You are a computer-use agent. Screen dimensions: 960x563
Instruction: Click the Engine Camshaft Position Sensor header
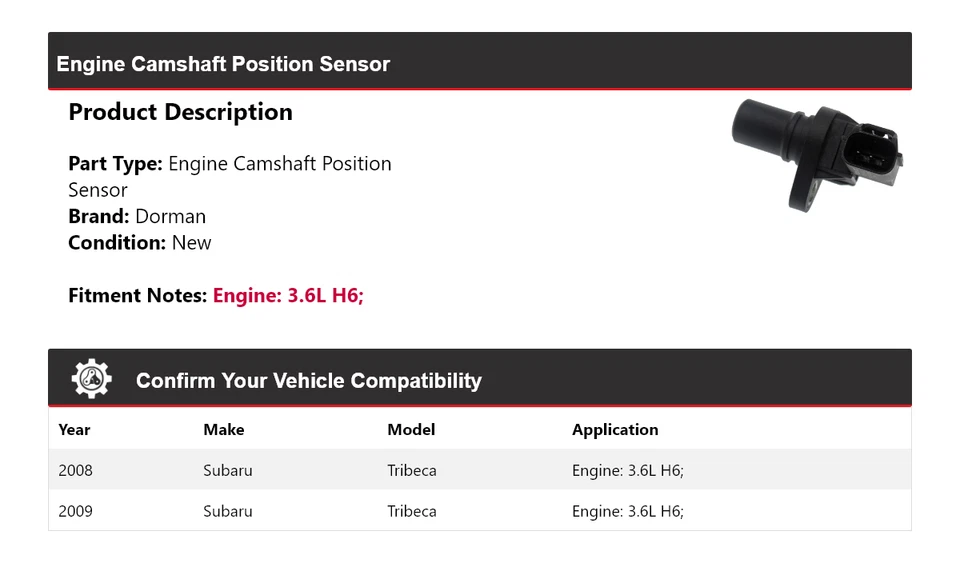click(x=223, y=64)
